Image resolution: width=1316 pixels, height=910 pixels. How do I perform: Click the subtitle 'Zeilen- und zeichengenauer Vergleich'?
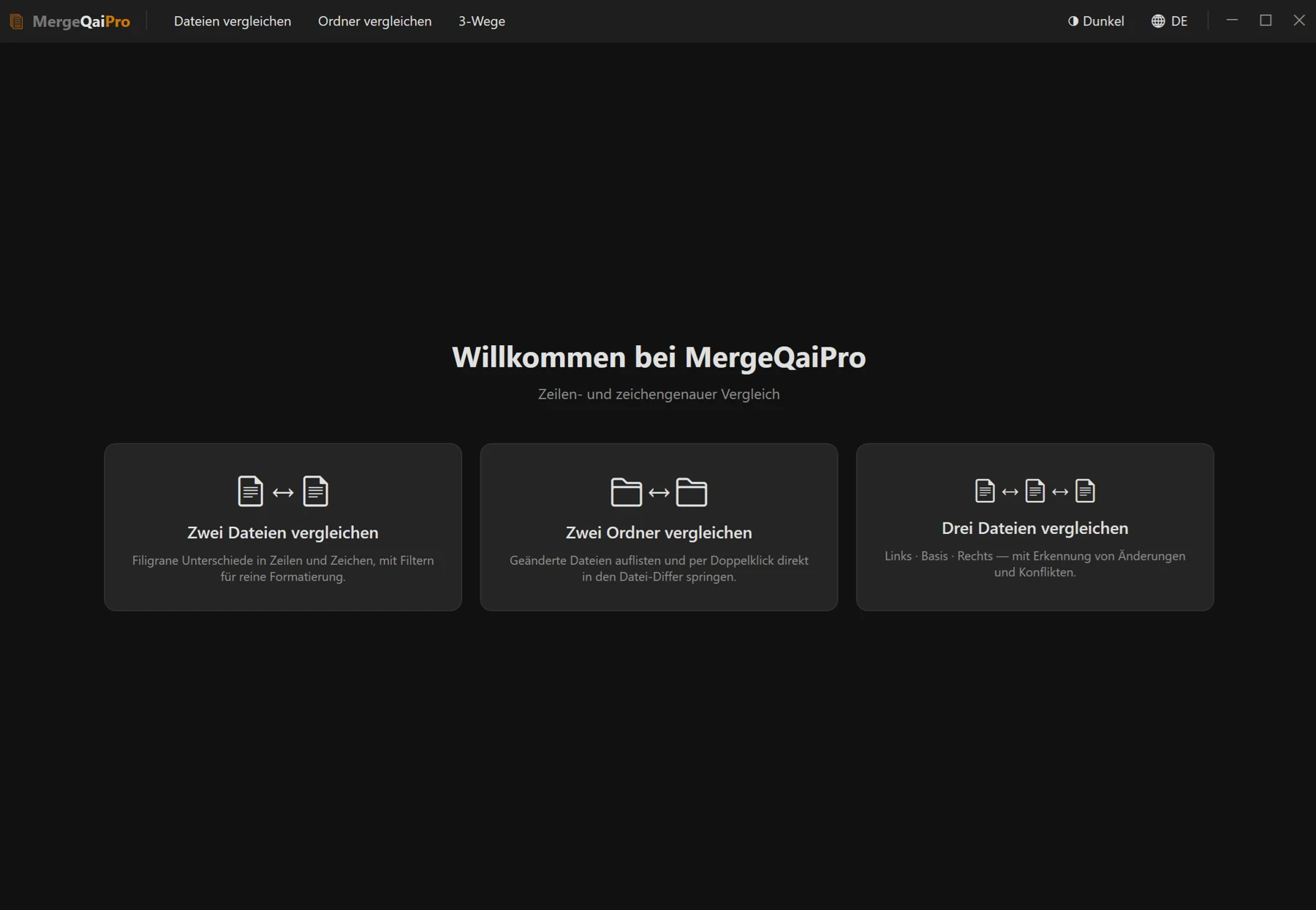[x=659, y=394]
